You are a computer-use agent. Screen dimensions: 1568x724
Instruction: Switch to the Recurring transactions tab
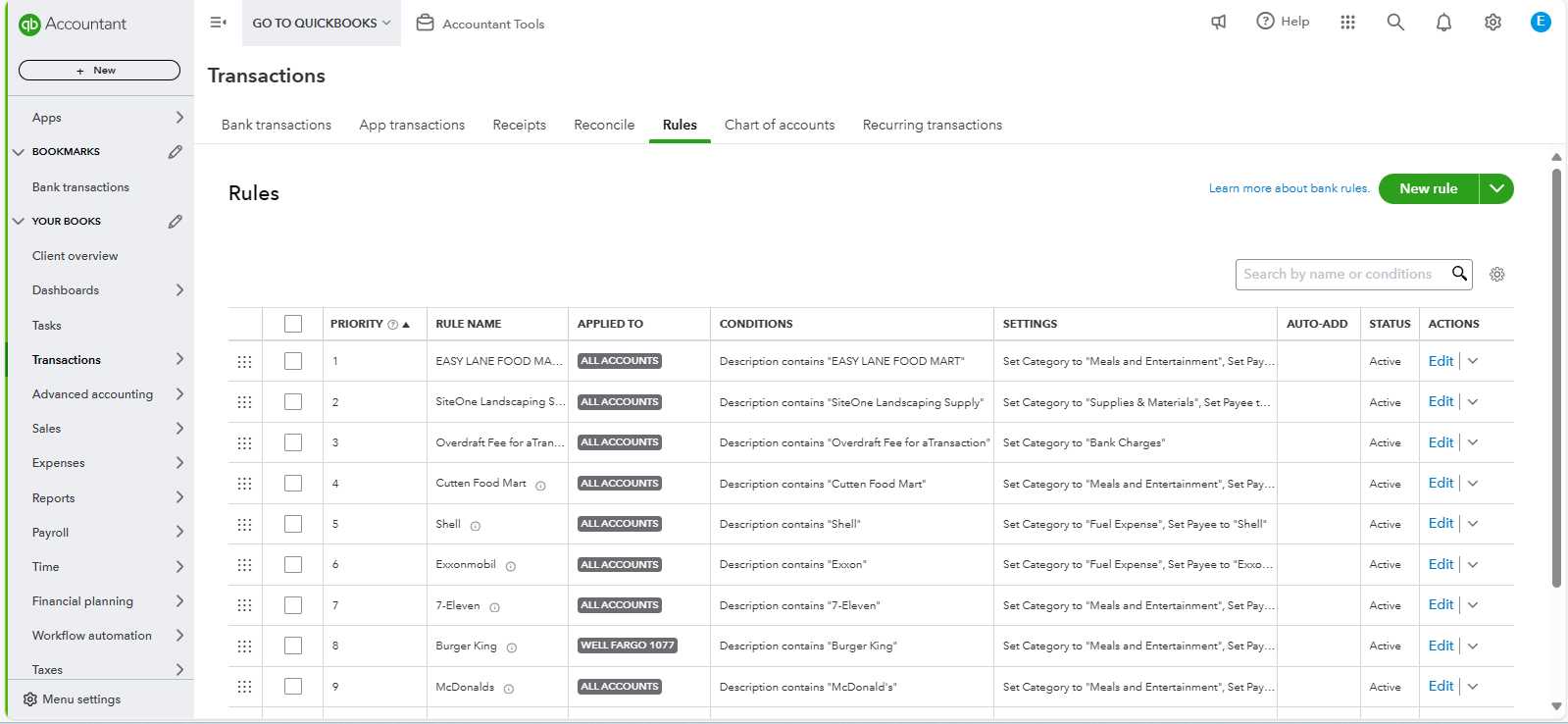pos(933,125)
